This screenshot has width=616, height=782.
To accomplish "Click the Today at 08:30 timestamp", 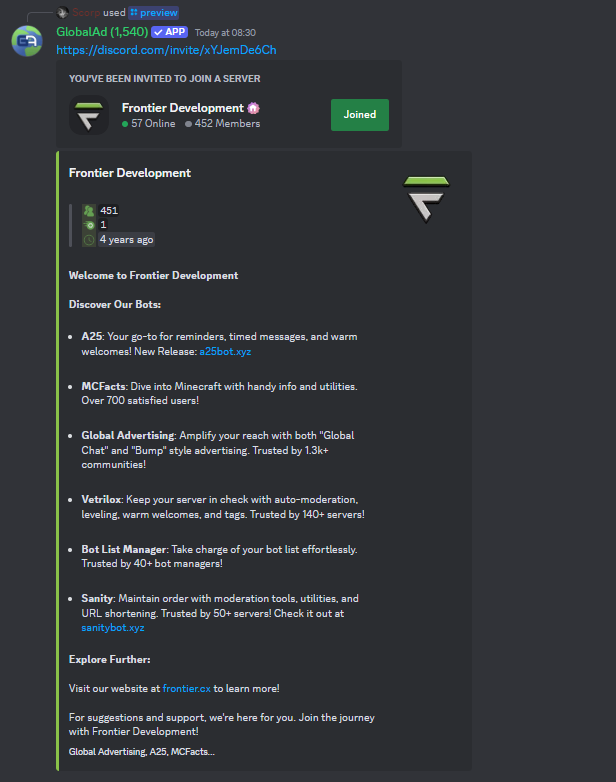I will [225, 33].
